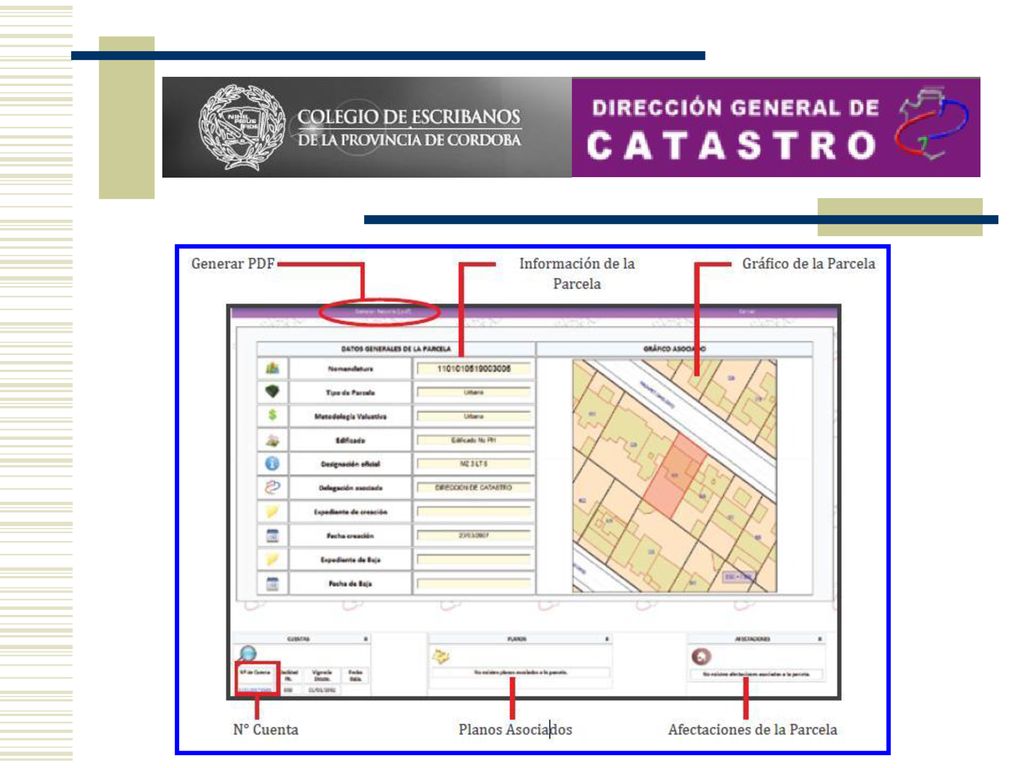Click the Designación oficial value field

(473, 464)
